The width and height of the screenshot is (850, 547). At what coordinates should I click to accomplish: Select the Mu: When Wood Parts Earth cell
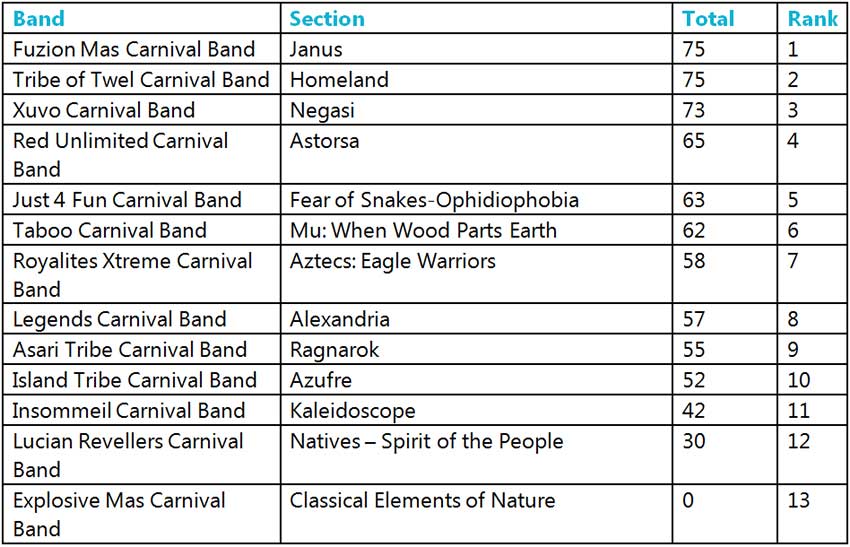click(x=423, y=230)
